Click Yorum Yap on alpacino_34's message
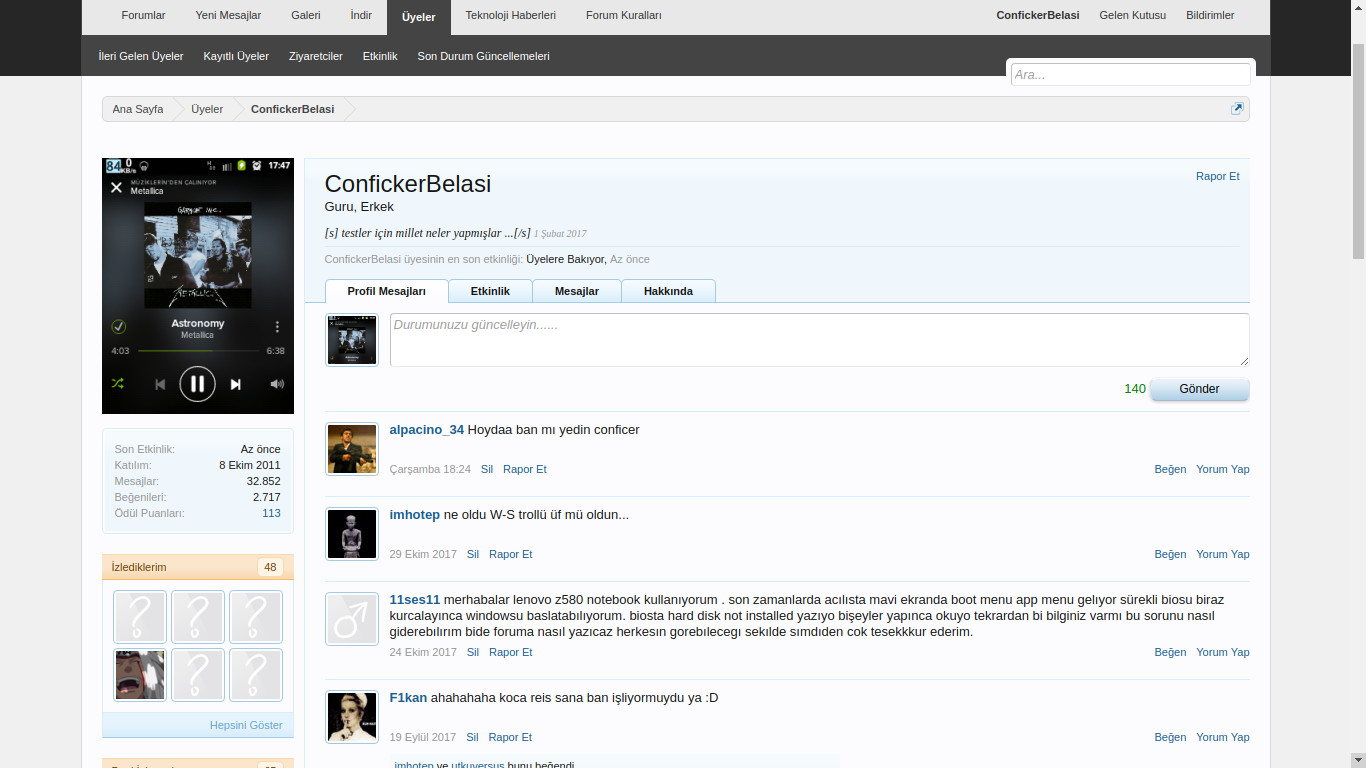 (1223, 469)
